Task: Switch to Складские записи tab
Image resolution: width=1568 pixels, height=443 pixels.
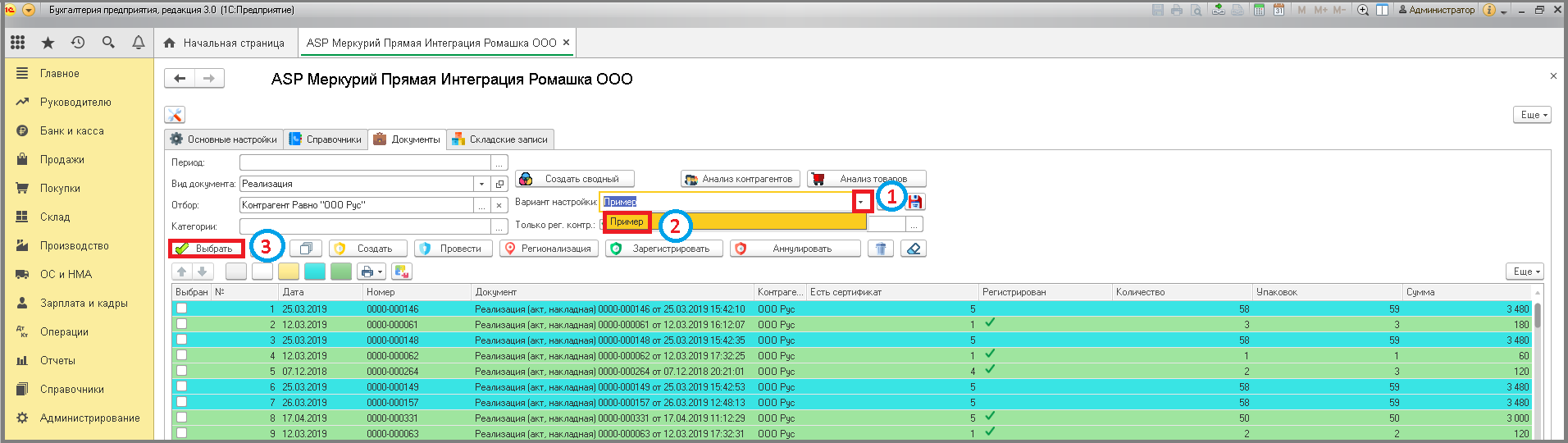Action: coord(500,139)
